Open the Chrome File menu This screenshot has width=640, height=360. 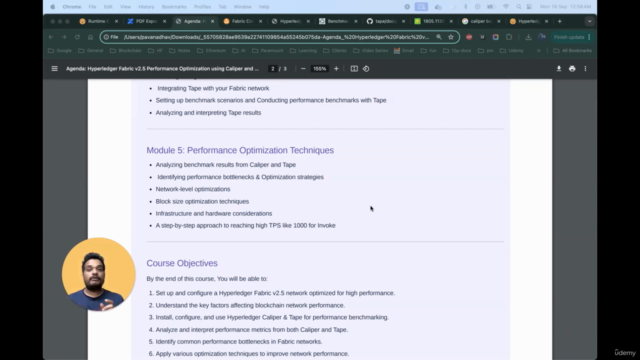(x=92, y=7)
